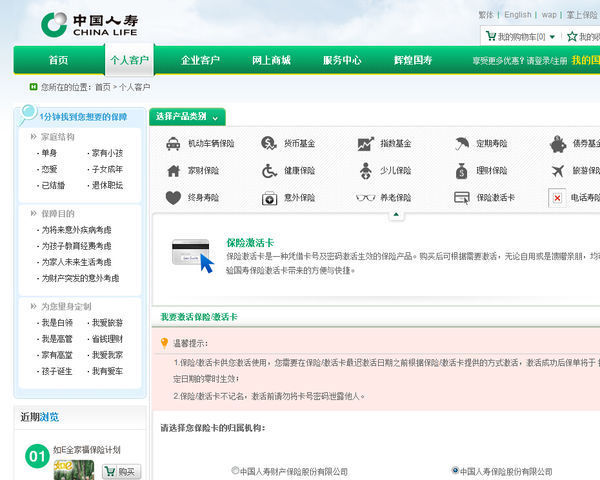Click the orange pin icon beside 温馨提示
600x480 pixels.
pos(164,343)
